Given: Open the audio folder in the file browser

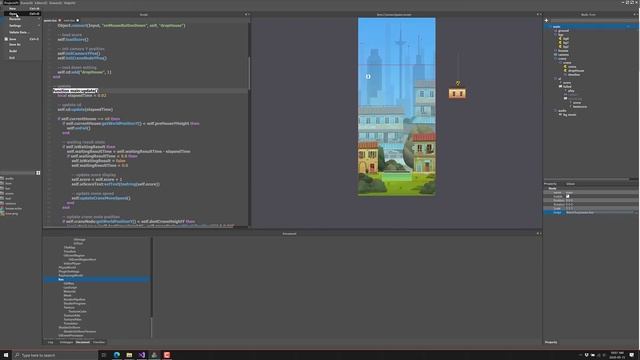Looking at the screenshot, I should coord(9,178).
